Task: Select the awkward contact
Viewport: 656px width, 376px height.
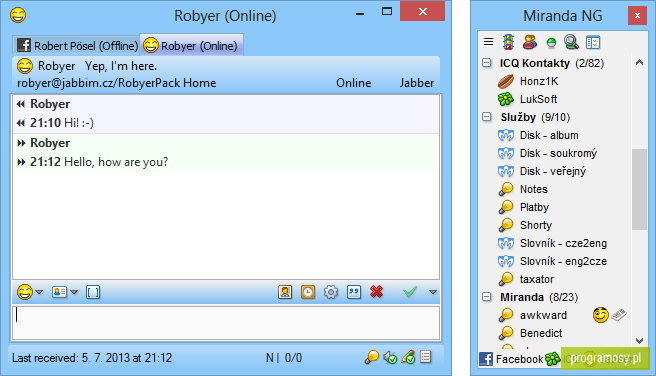Action: coord(543,315)
